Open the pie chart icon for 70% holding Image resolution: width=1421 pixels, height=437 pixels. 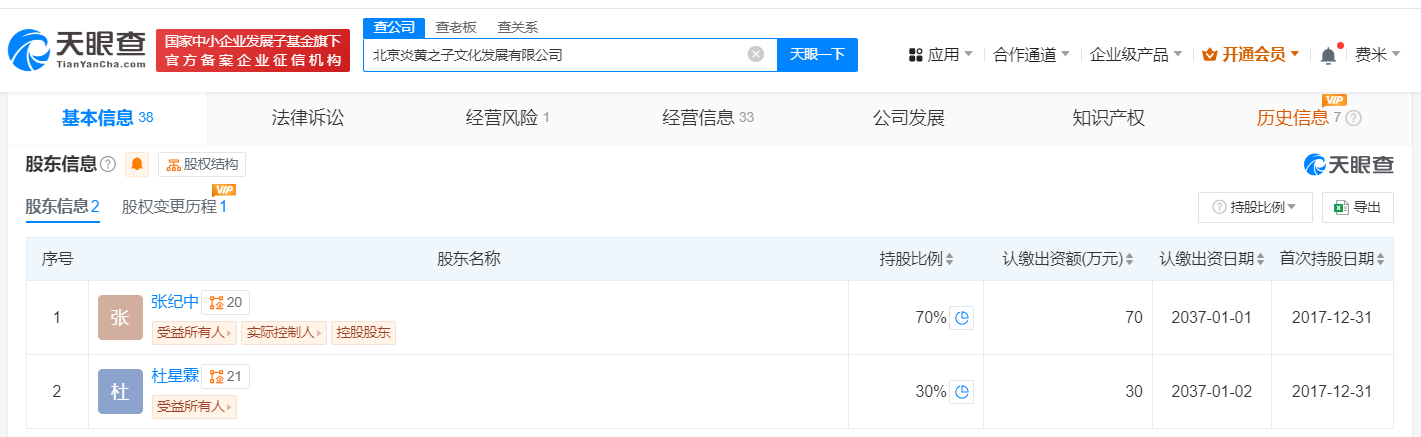[961, 318]
